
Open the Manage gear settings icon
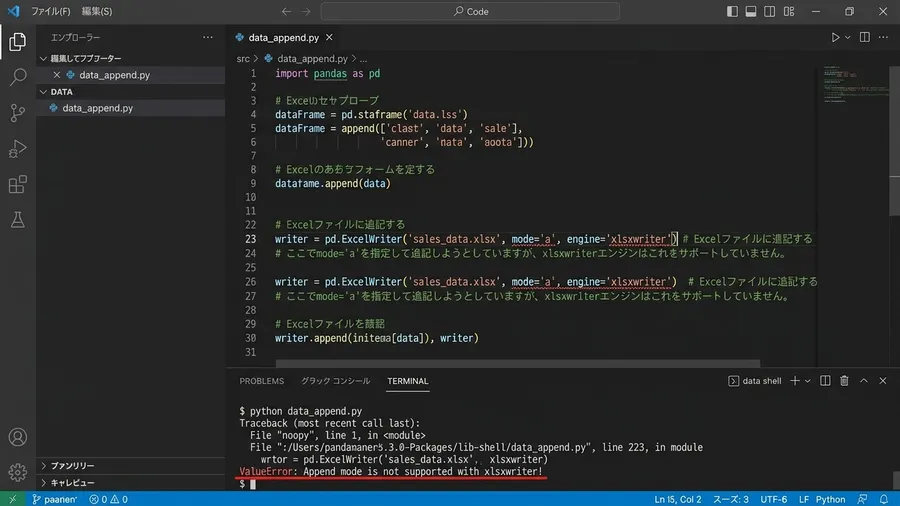[x=17, y=472]
